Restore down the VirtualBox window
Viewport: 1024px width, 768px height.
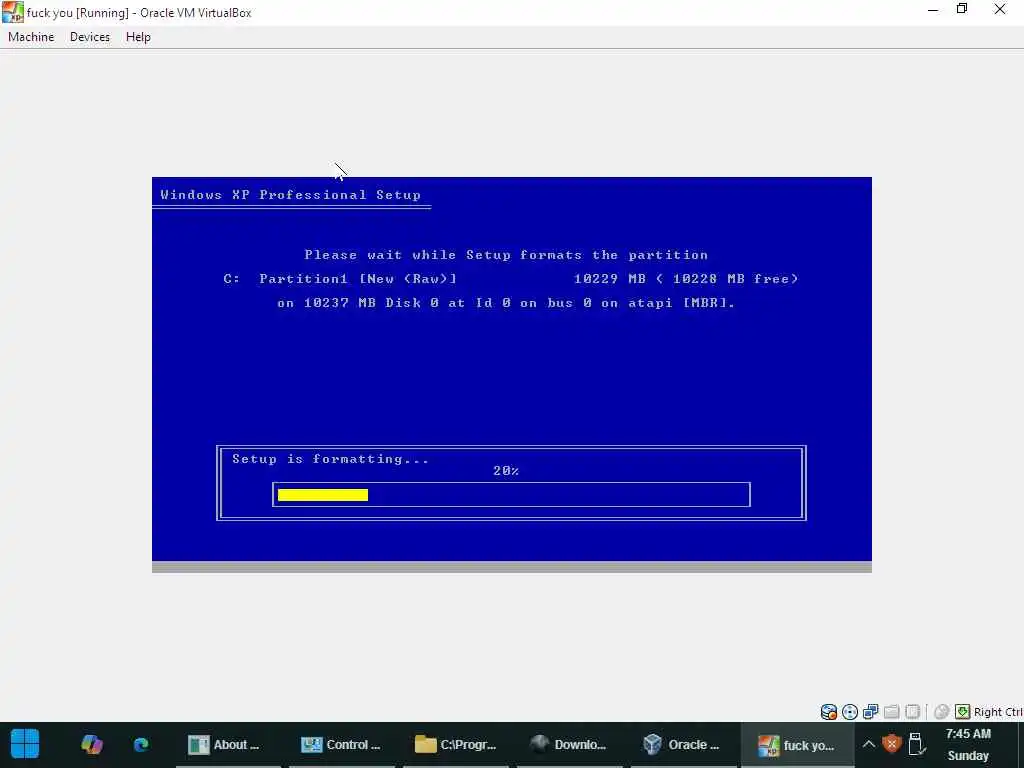point(962,9)
